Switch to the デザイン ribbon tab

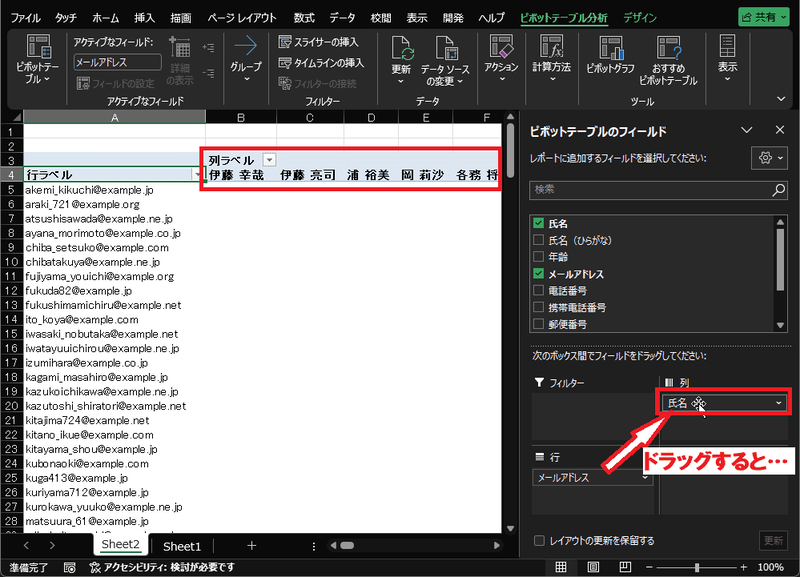pyautogui.click(x=640, y=18)
